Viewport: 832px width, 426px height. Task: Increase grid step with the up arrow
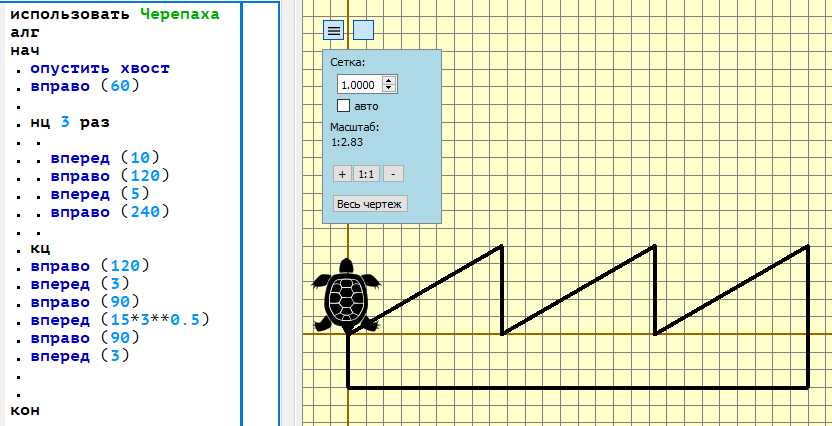(389, 81)
